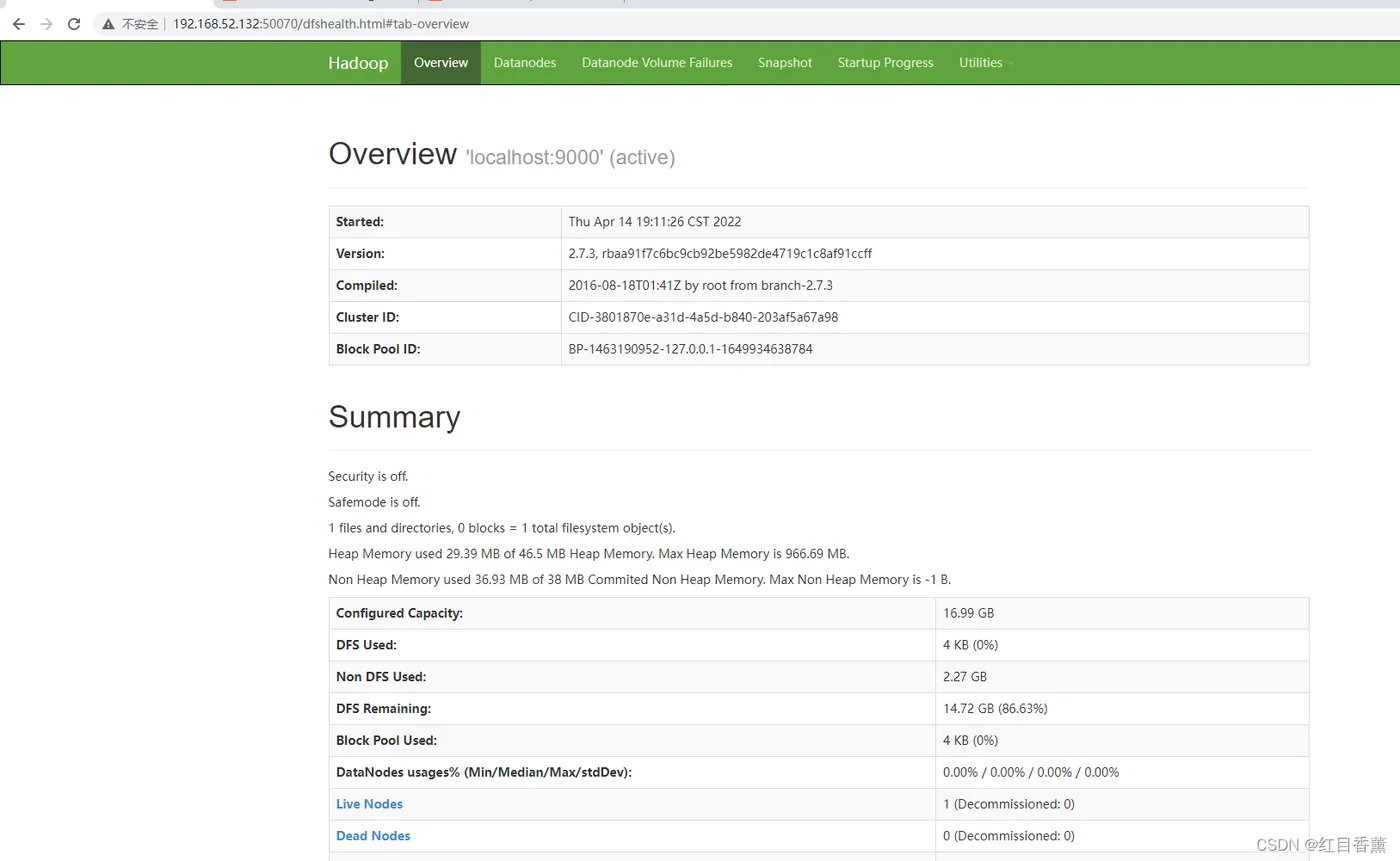The image size is (1400, 861).
Task: Click Configured Capacity value 16.99 GB
Action: point(968,613)
